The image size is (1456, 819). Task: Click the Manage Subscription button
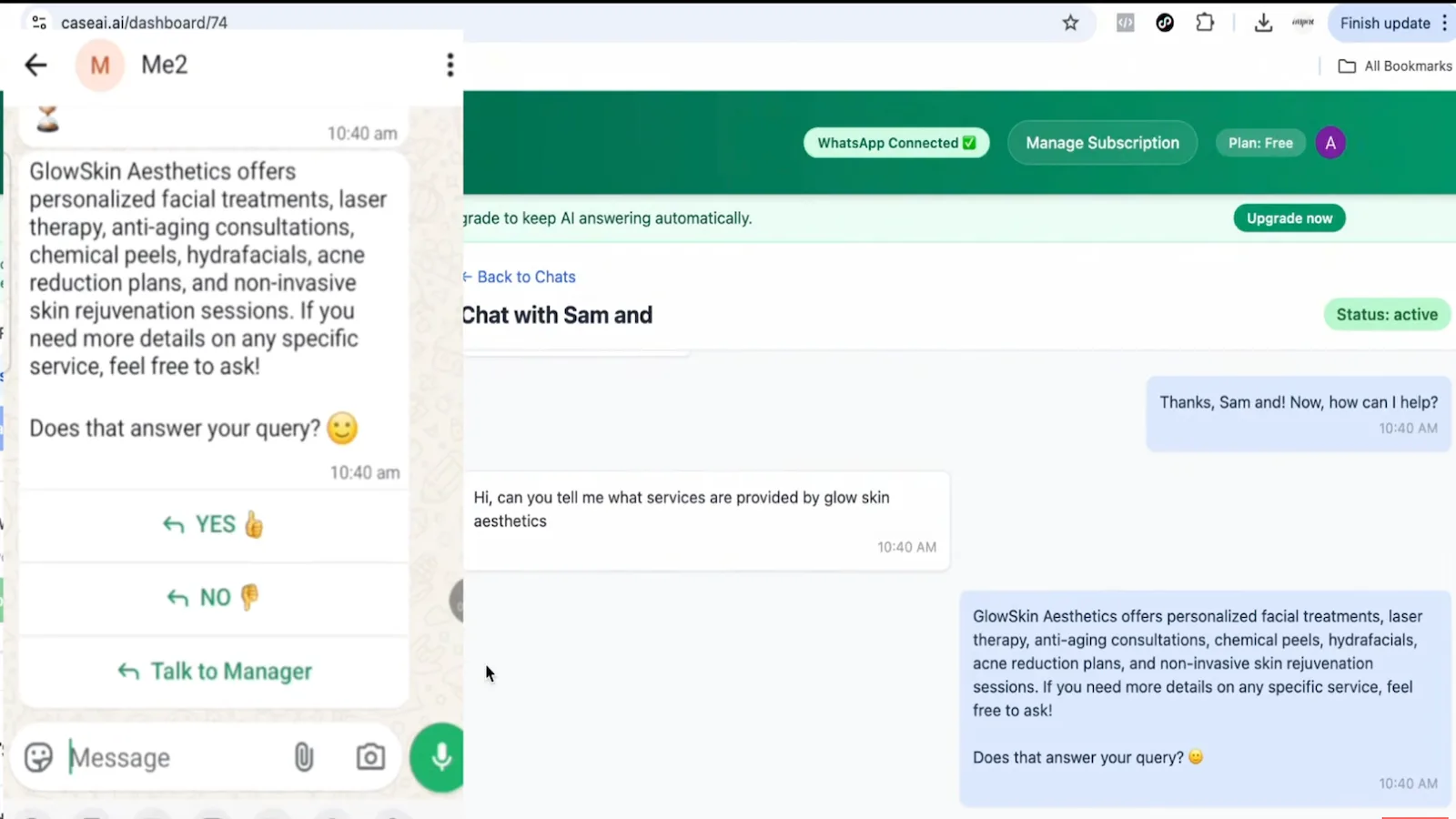[1102, 143]
